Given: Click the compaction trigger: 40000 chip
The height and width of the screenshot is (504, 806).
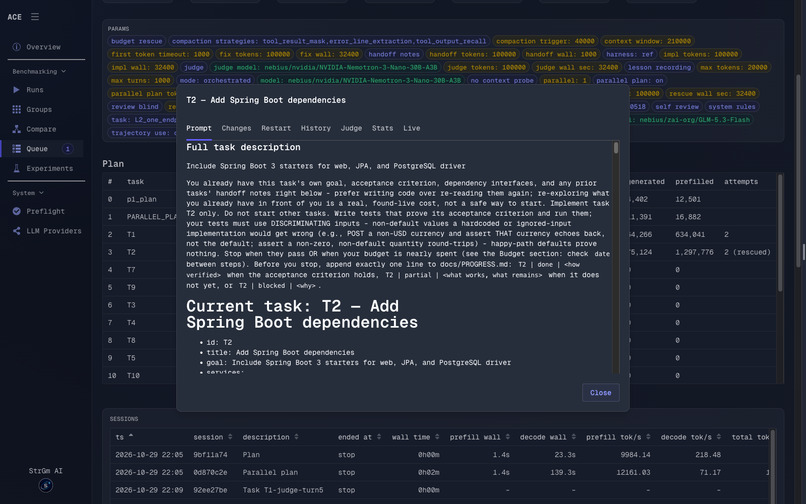Looking at the screenshot, I should coord(545,41).
